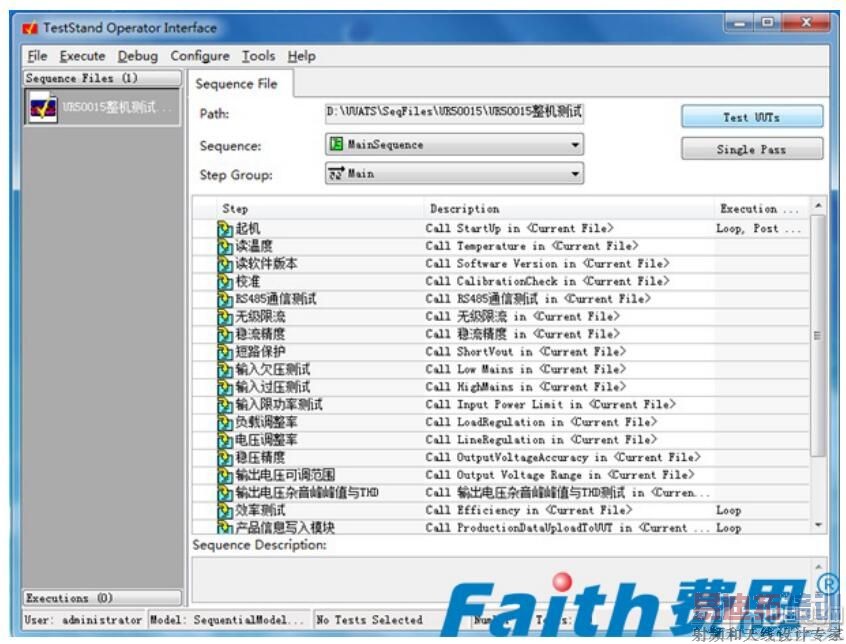Image resolution: width=846 pixels, height=644 pixels.
Task: Select 'Call OutputVoltageAccuracy' description cell
Action: [563, 457]
